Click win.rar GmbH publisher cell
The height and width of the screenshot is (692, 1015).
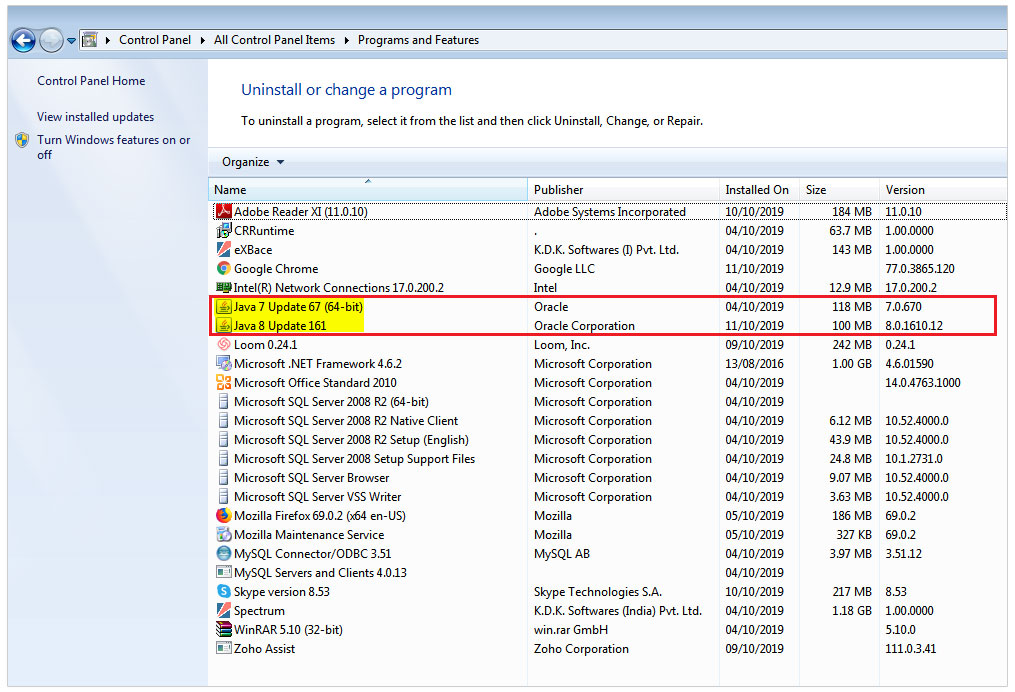click(571, 630)
